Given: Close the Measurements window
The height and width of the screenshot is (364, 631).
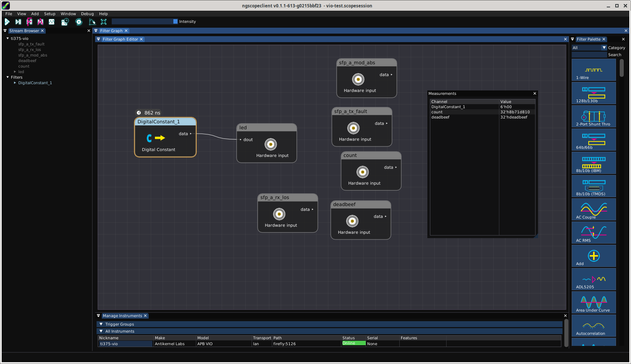Looking at the screenshot, I should pyautogui.click(x=534, y=93).
